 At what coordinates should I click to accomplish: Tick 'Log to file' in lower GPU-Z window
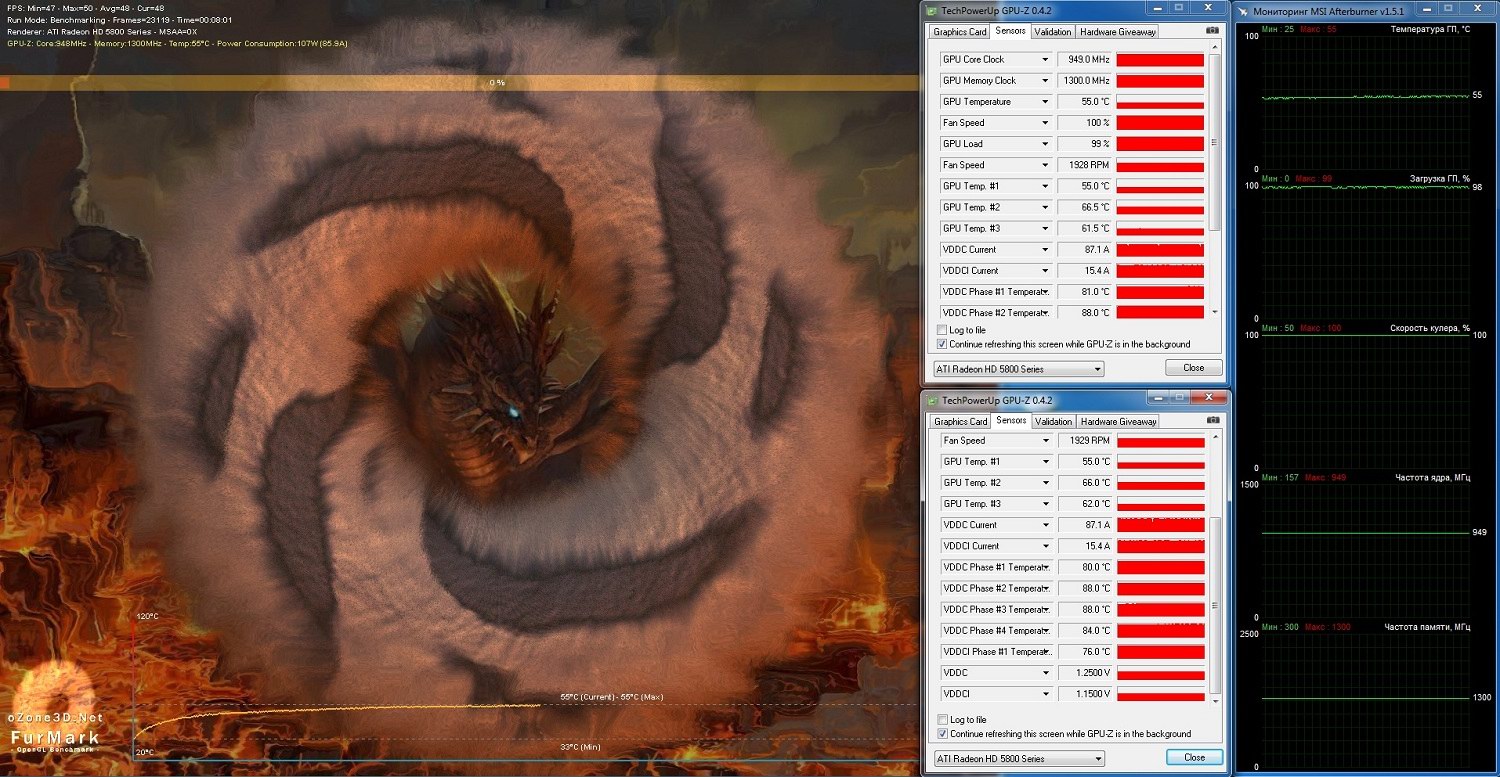(x=942, y=720)
